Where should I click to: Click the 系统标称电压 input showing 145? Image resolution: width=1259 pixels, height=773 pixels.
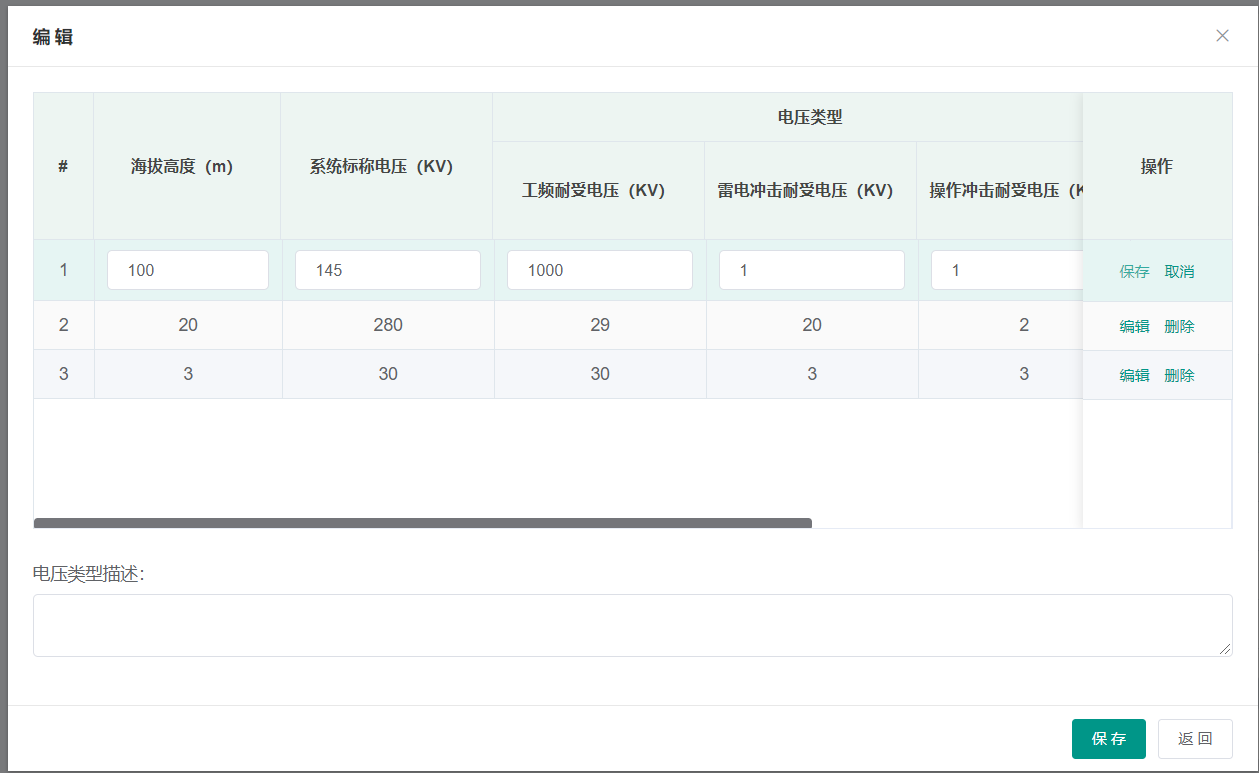click(x=387, y=270)
